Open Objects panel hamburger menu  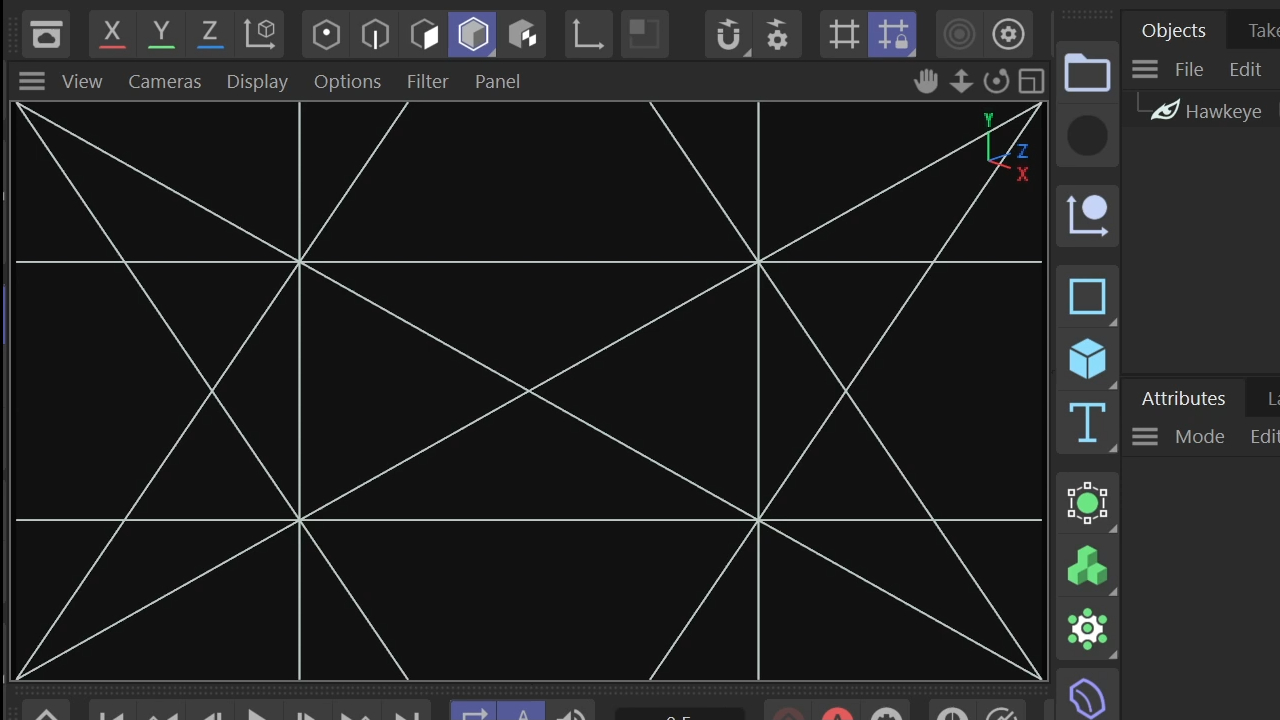(1145, 69)
